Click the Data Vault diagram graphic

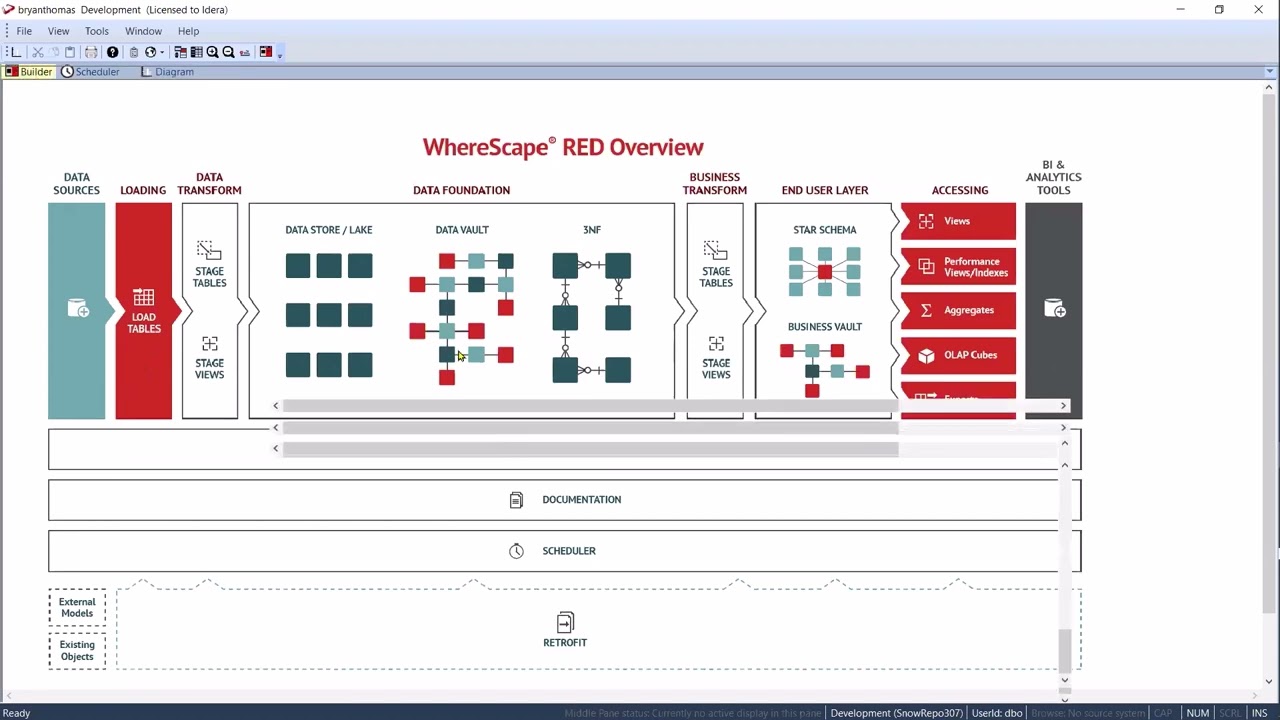(462, 318)
